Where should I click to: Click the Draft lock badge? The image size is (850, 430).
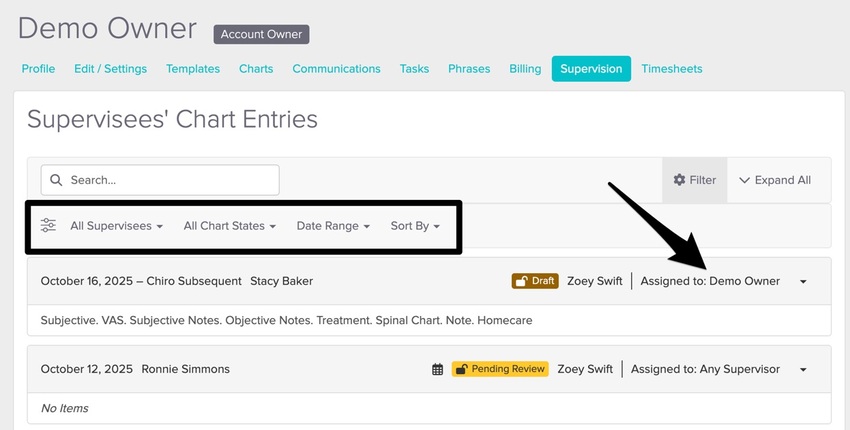534,281
